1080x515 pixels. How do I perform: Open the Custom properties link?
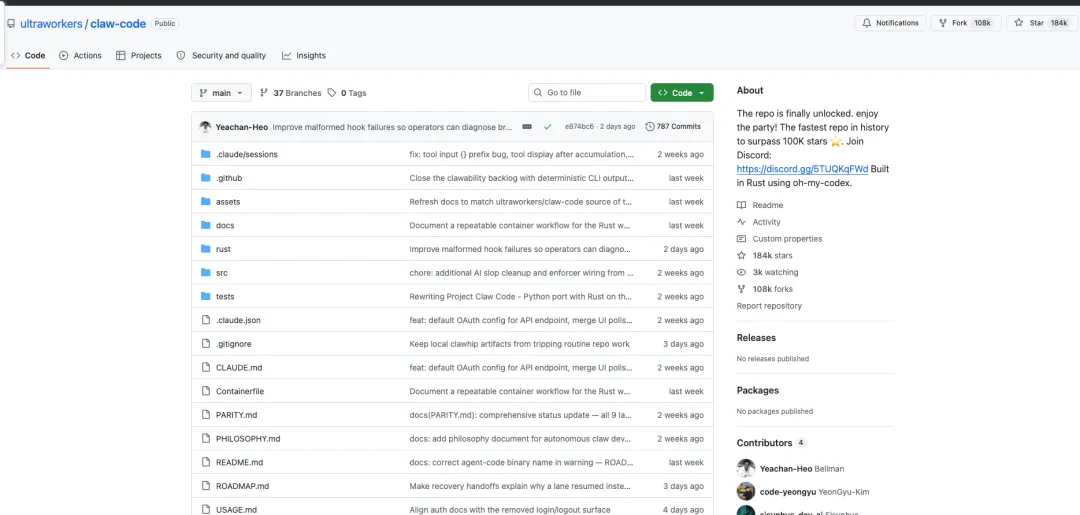click(x=787, y=239)
